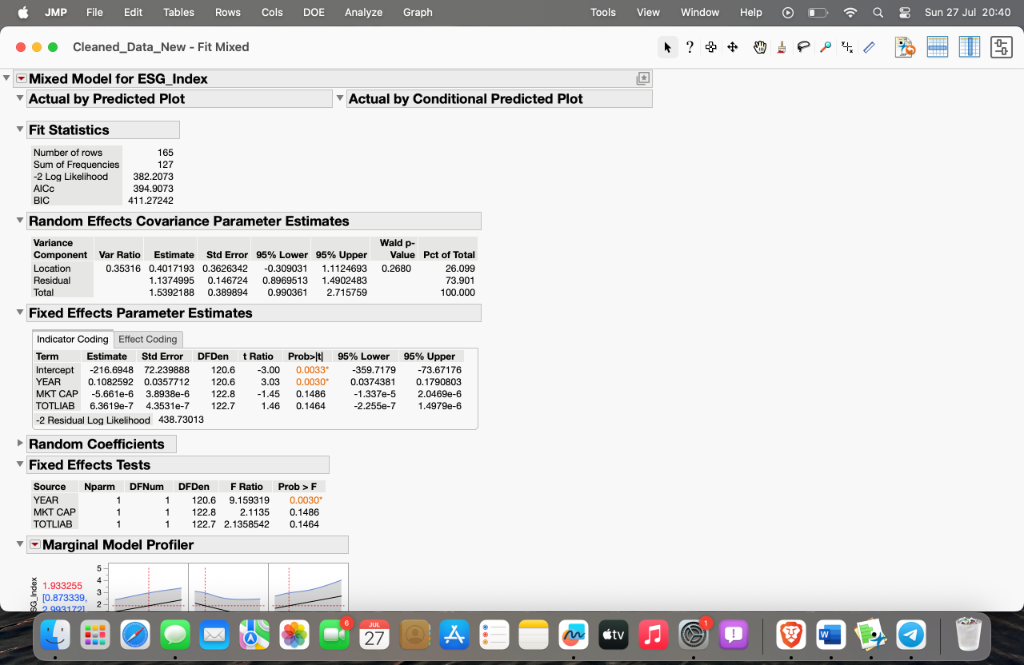Select the Indicator Coding tab
The height and width of the screenshot is (665, 1024).
point(72,339)
